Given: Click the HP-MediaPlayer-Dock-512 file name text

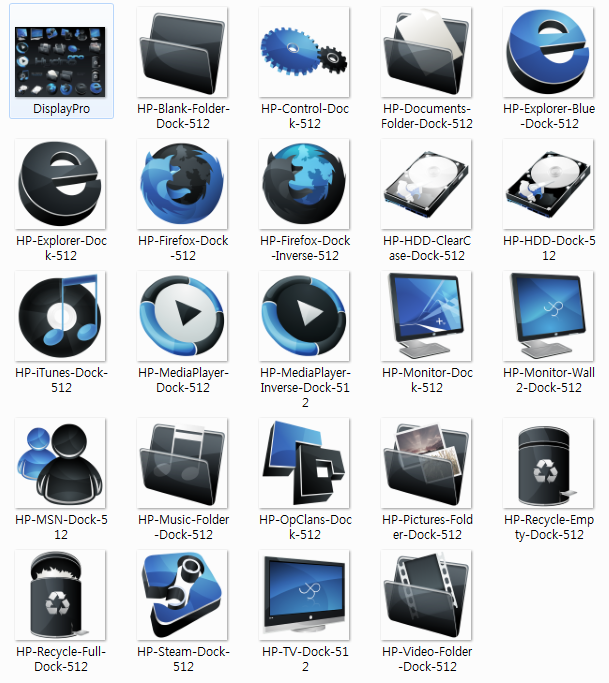Looking at the screenshot, I should (183, 380).
